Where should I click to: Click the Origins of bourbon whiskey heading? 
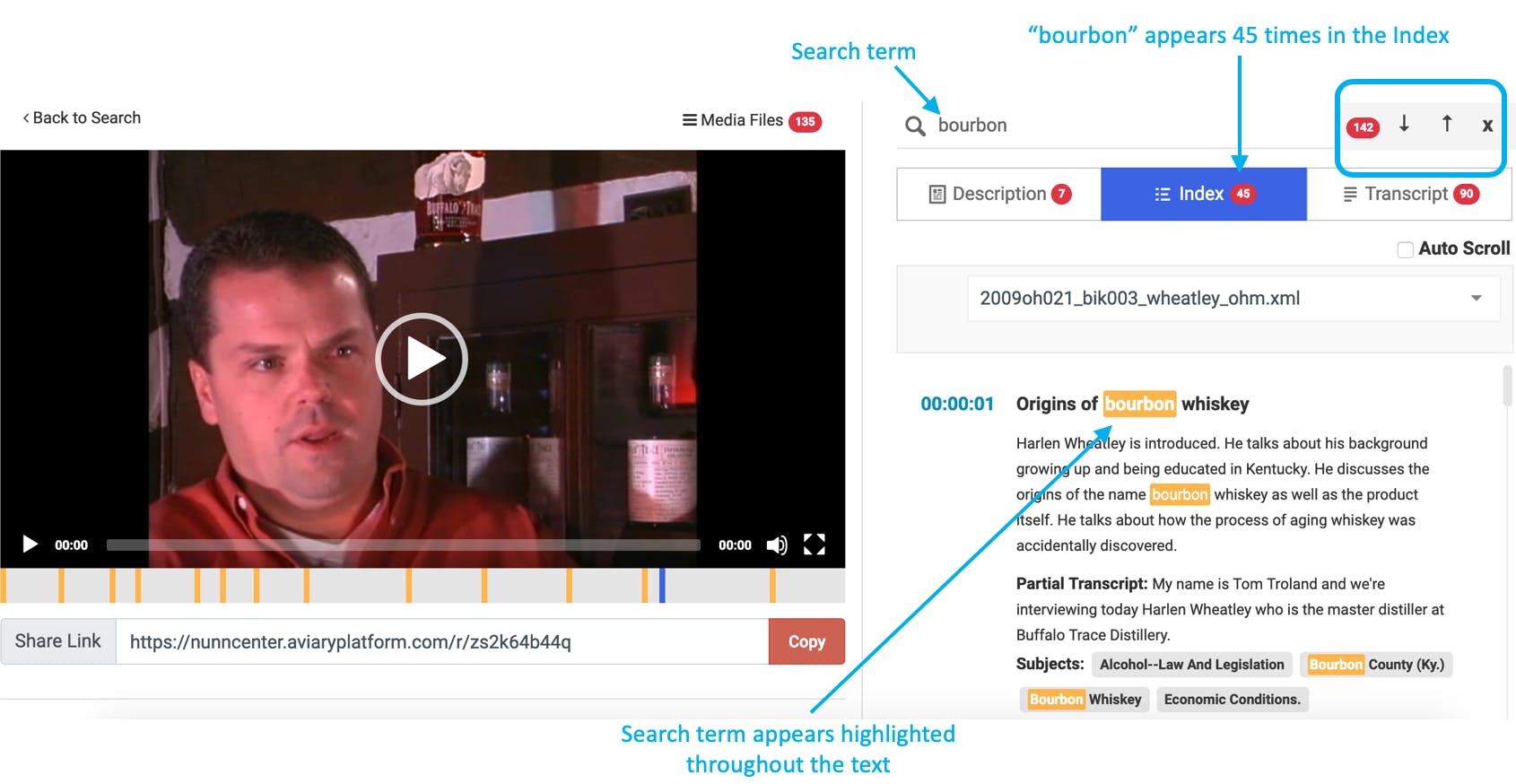tap(1132, 404)
